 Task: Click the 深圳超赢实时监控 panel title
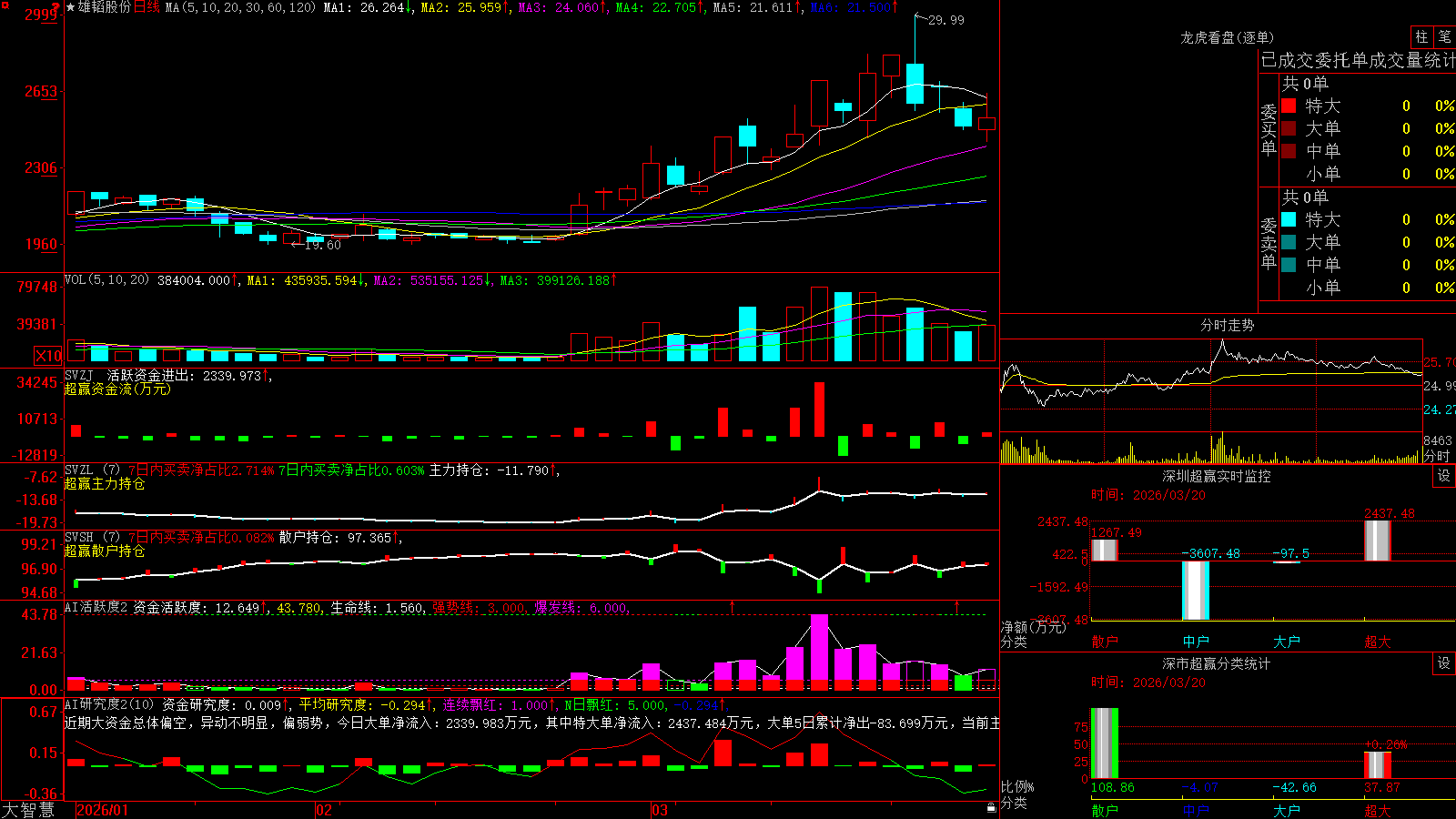(1217, 476)
